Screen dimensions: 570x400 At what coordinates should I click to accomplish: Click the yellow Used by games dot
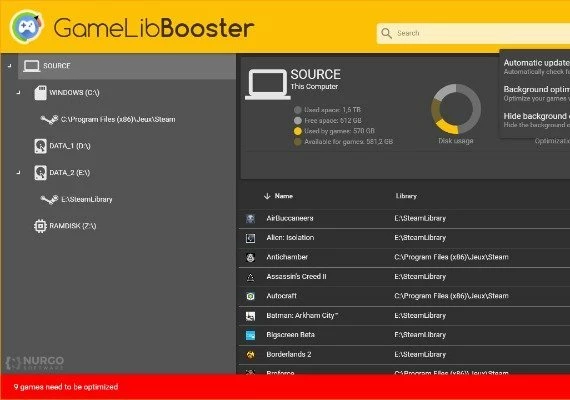coord(298,131)
